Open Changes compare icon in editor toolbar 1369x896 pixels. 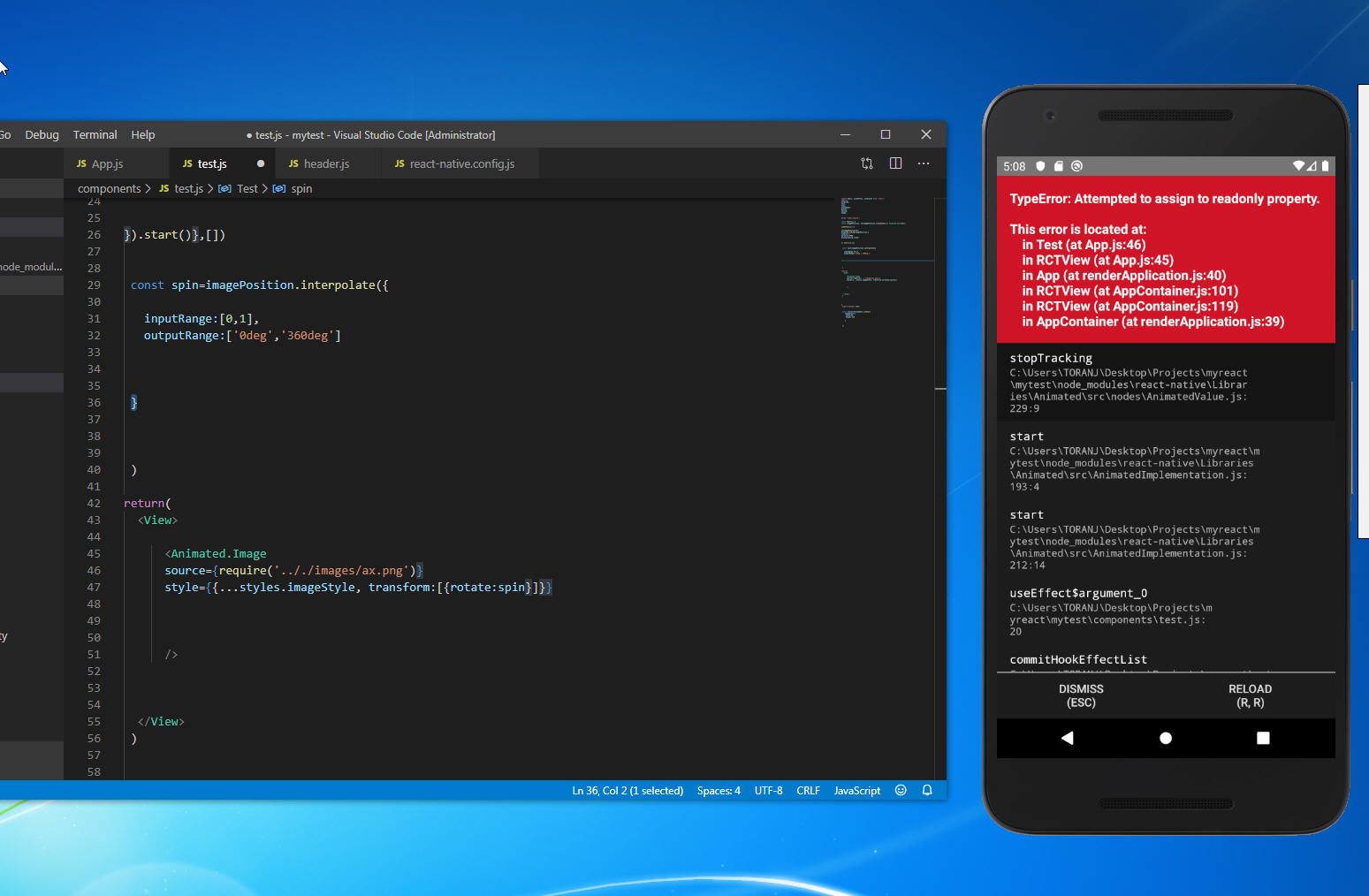(866, 163)
